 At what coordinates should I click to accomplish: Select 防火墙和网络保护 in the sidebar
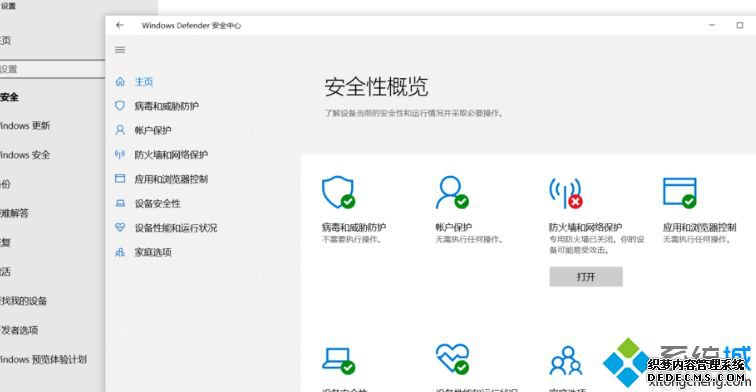171,155
